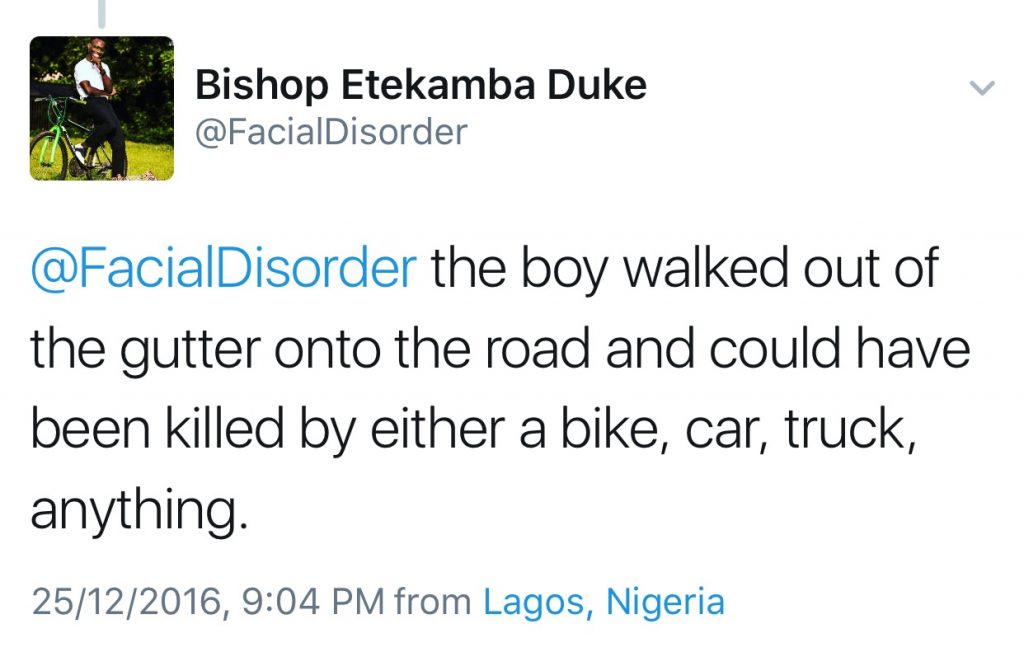Viewport: 1024px width, 652px height.
Task: Click "Nigeria" in the location link
Action: (665, 602)
